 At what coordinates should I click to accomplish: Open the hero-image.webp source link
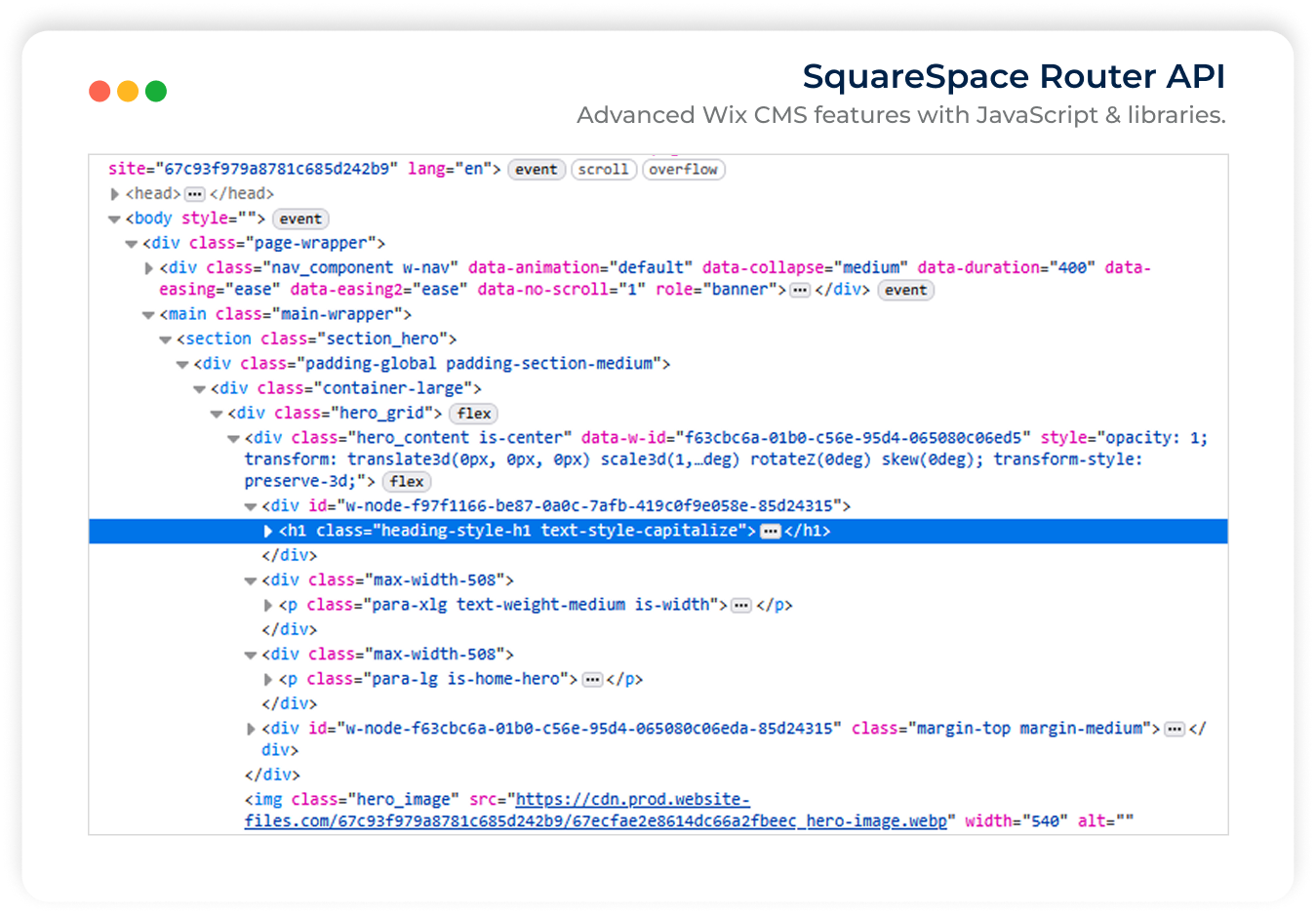point(595,811)
